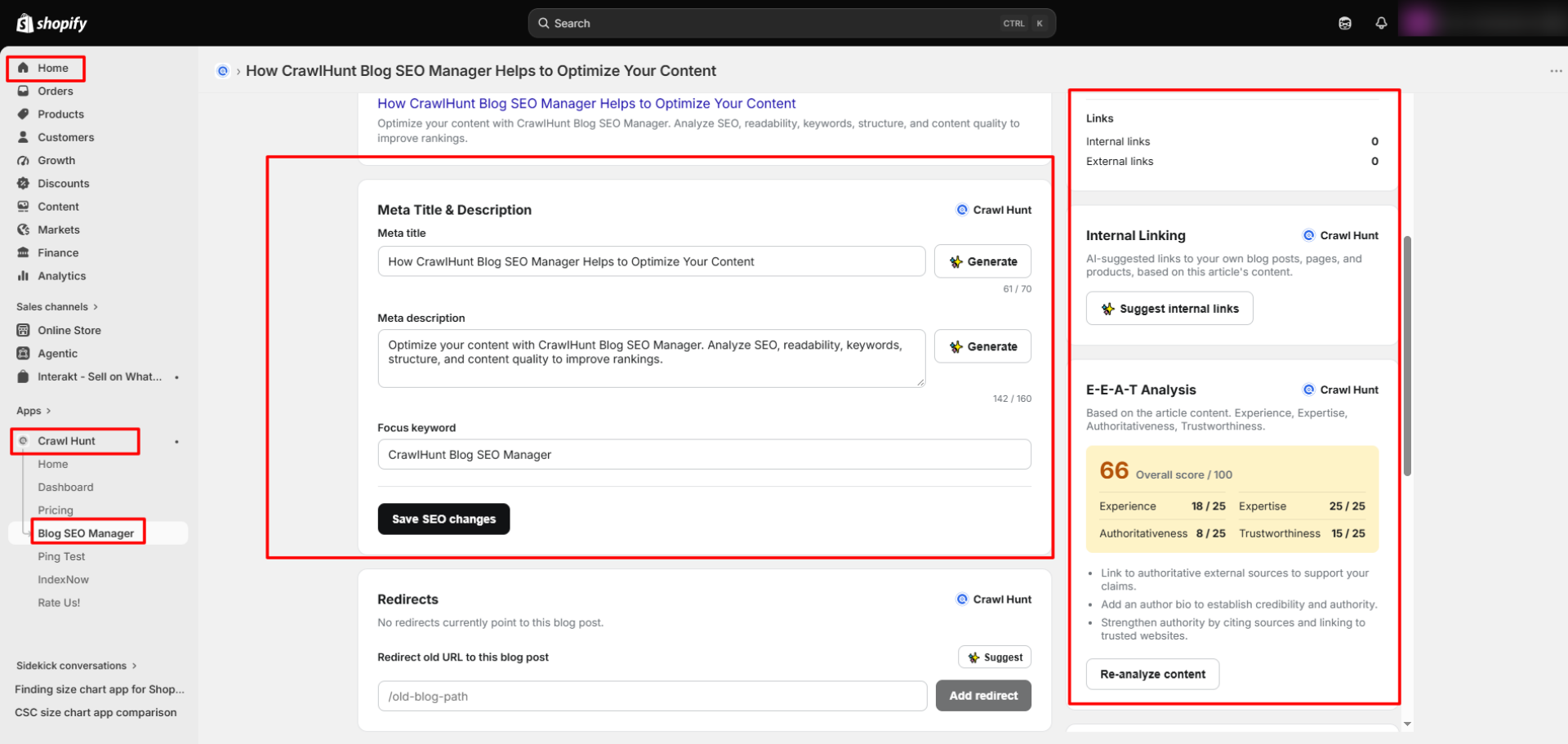
Task: Click the Finance bank icon
Action: click(x=23, y=252)
